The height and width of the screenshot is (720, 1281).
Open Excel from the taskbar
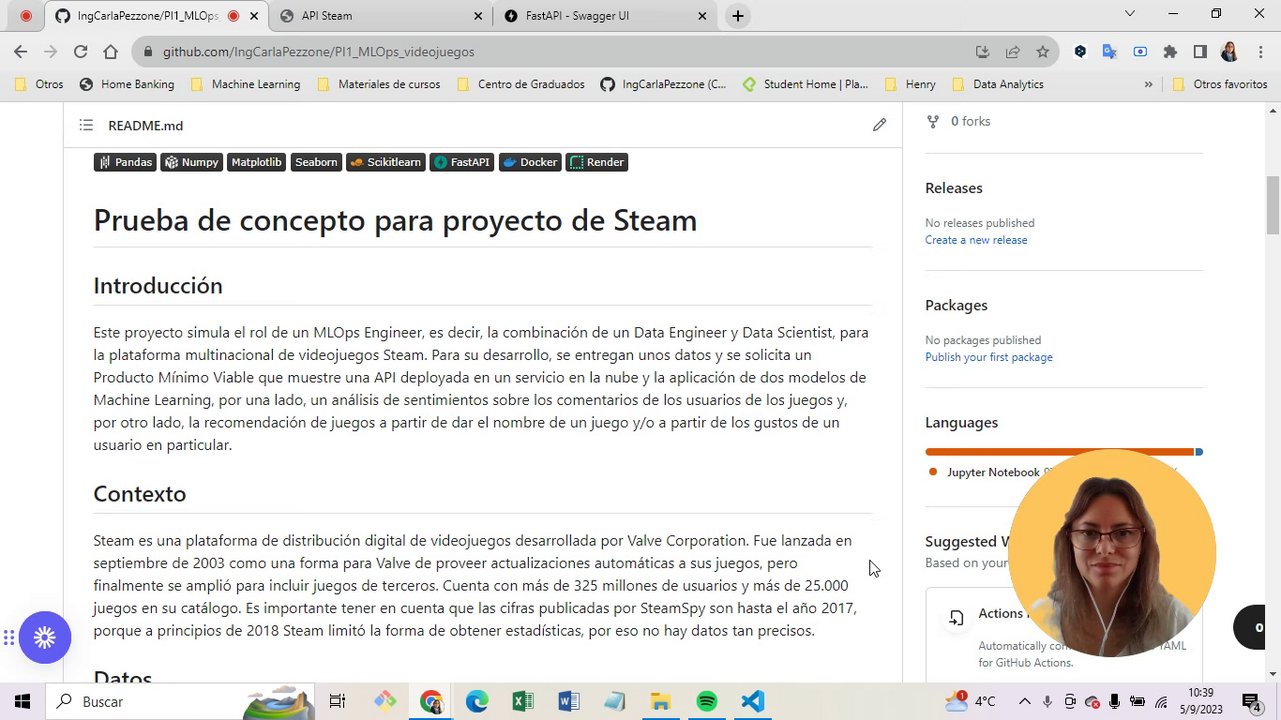pos(522,701)
